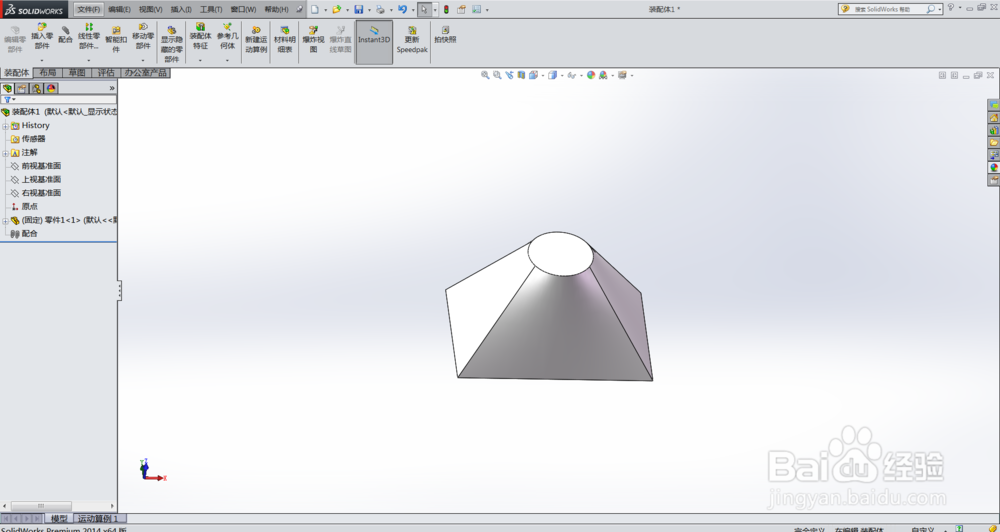Toggle the selection arrow tool
This screenshot has width=1000, height=532.
(423, 9)
